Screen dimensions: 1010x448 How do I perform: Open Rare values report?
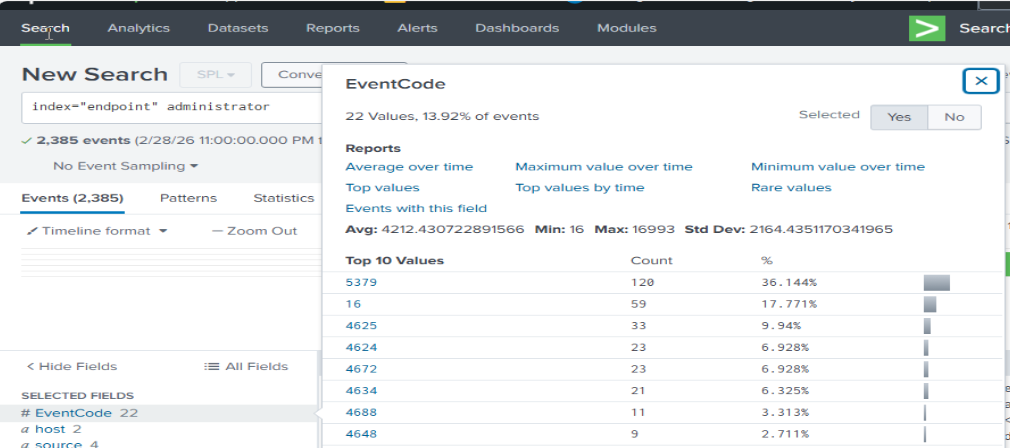click(x=791, y=187)
